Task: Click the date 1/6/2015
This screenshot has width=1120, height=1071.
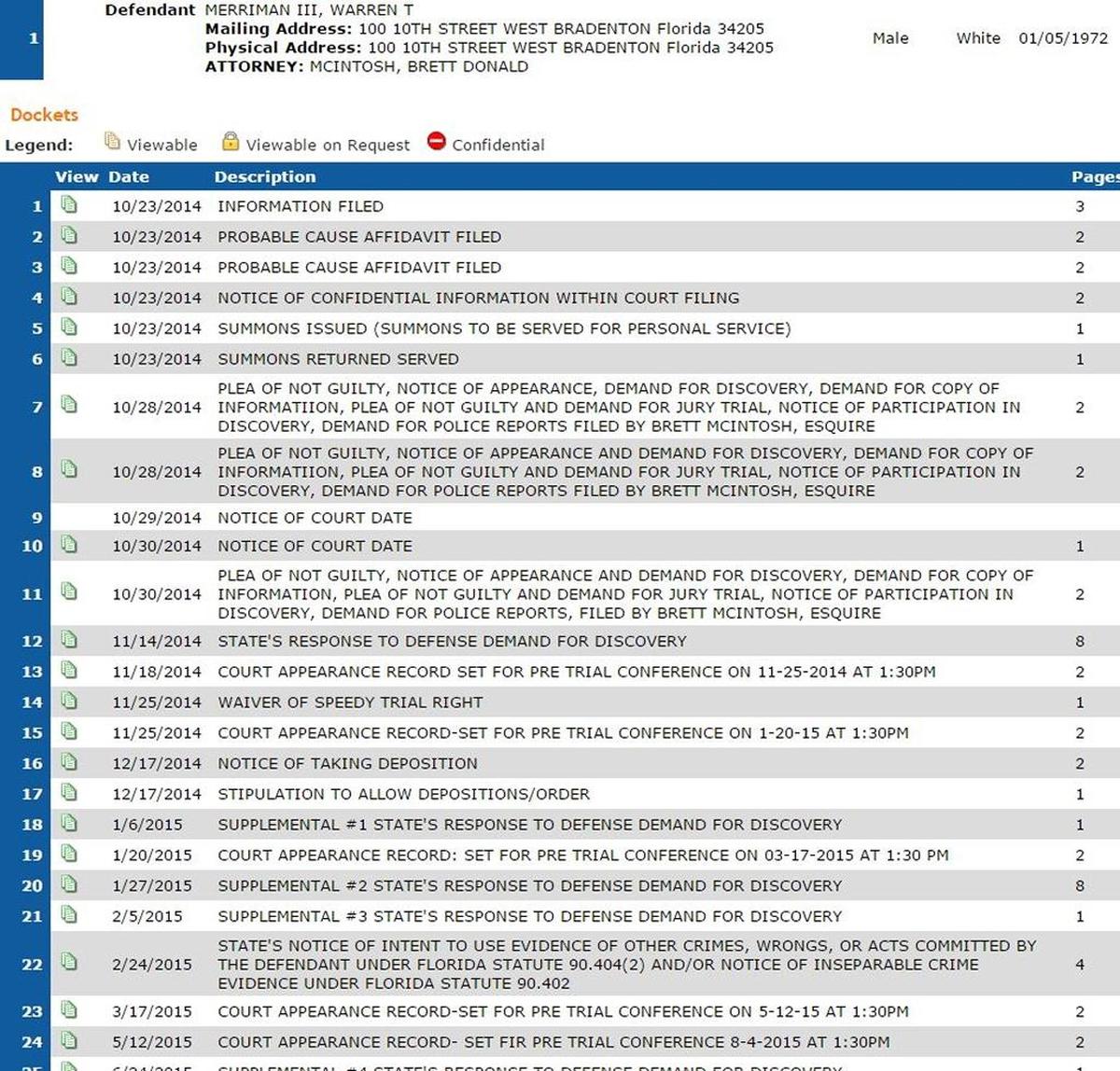Action: 147,825
